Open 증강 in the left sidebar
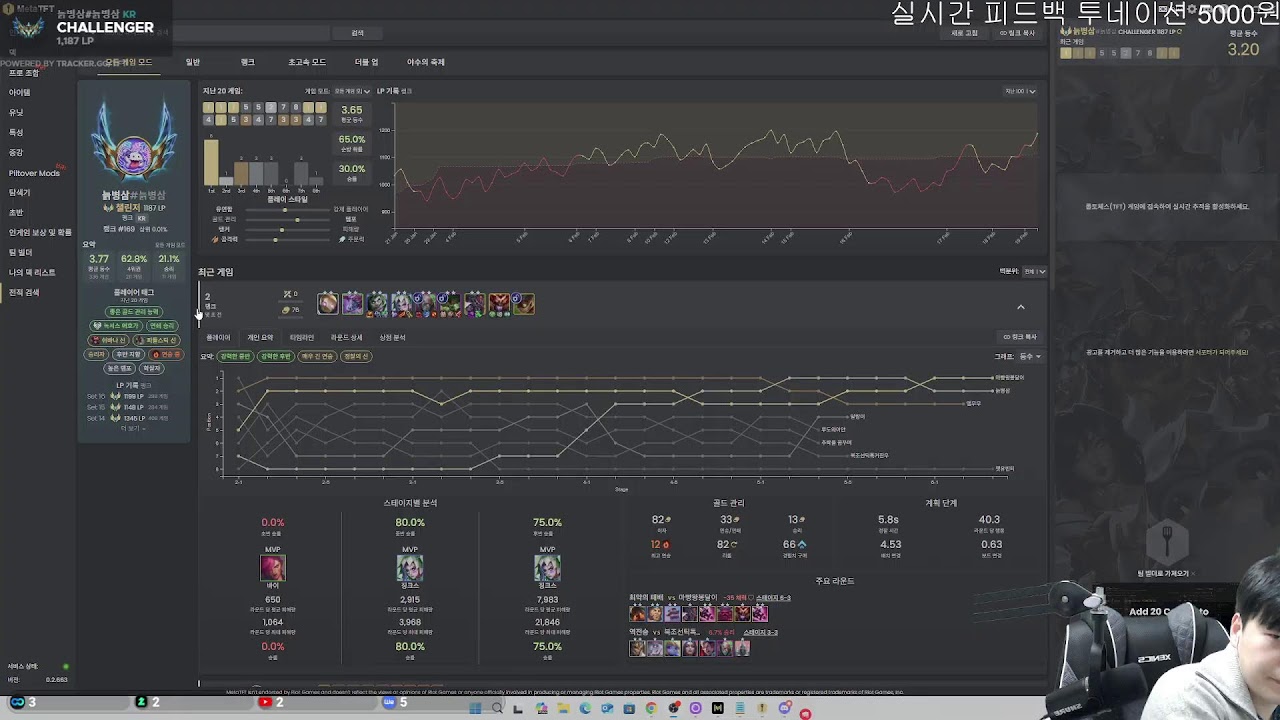 (x=16, y=152)
